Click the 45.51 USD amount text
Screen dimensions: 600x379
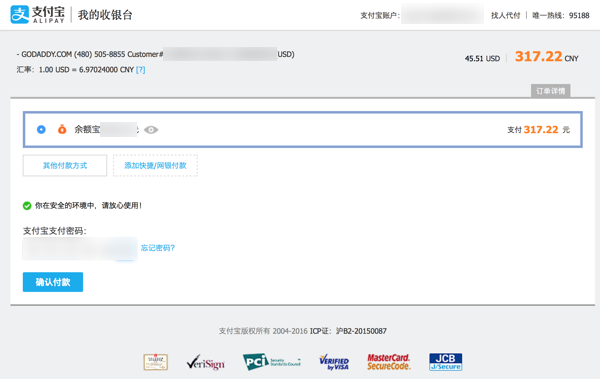point(482,59)
